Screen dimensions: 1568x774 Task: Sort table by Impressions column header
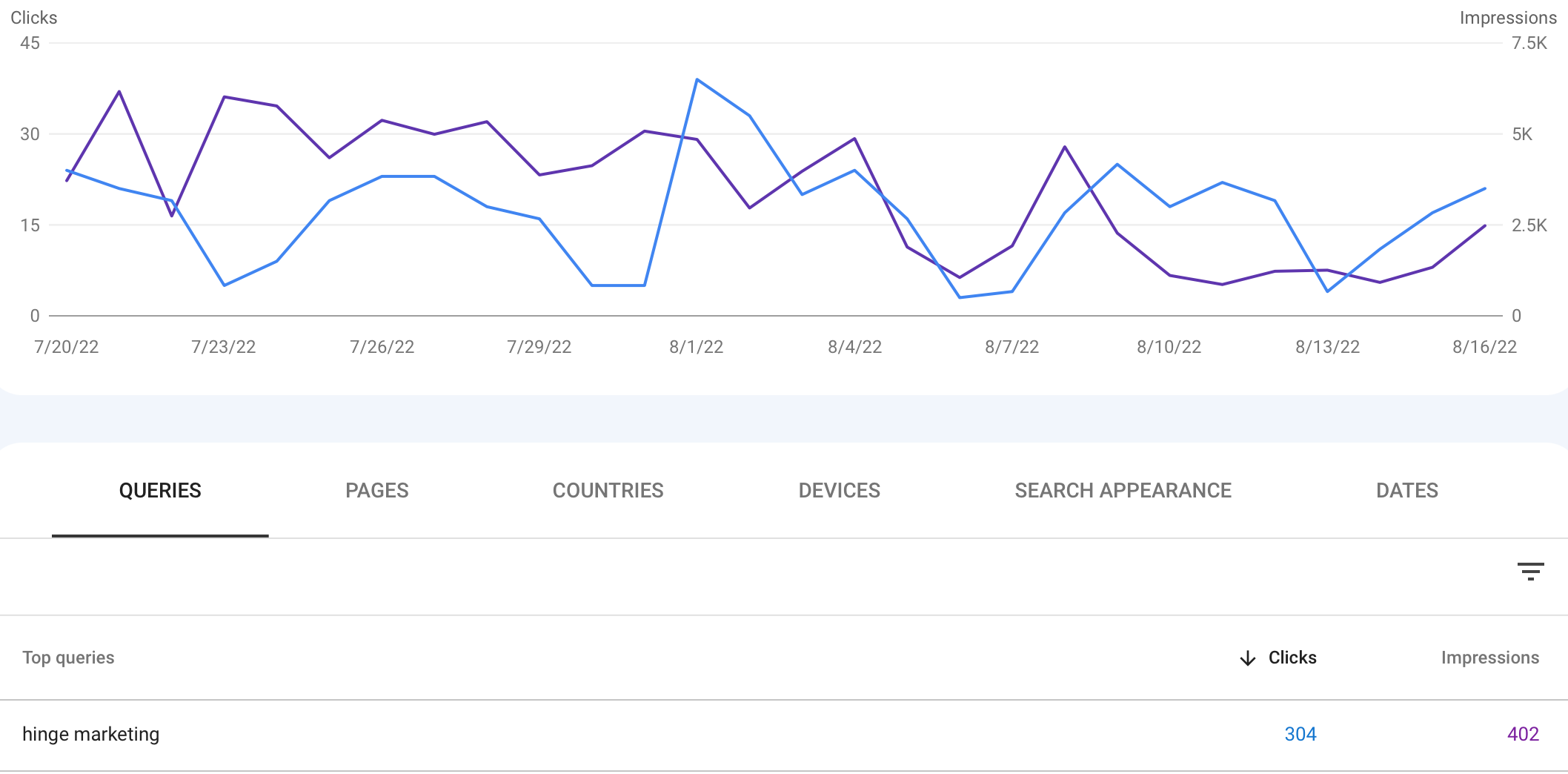pyautogui.click(x=1489, y=658)
